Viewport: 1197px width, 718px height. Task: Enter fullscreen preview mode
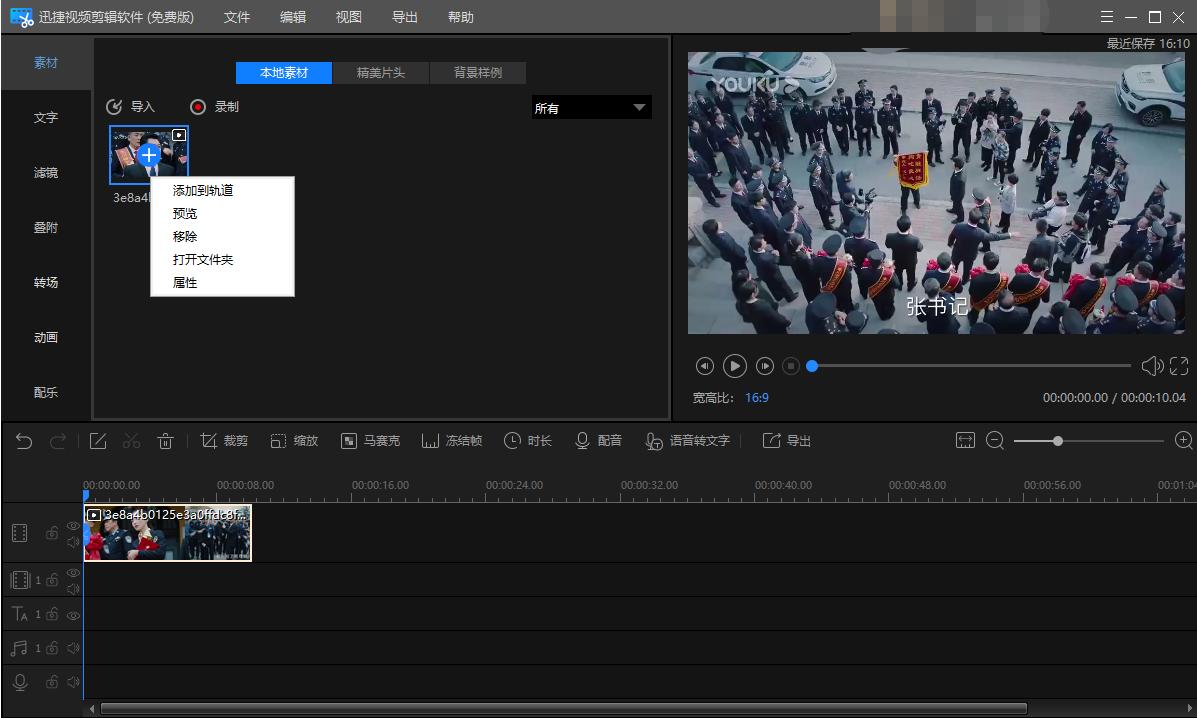tap(1179, 366)
